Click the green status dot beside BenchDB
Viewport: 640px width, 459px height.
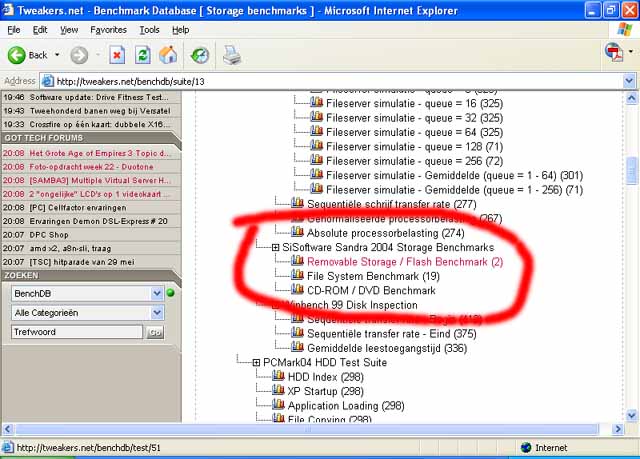pos(171,293)
